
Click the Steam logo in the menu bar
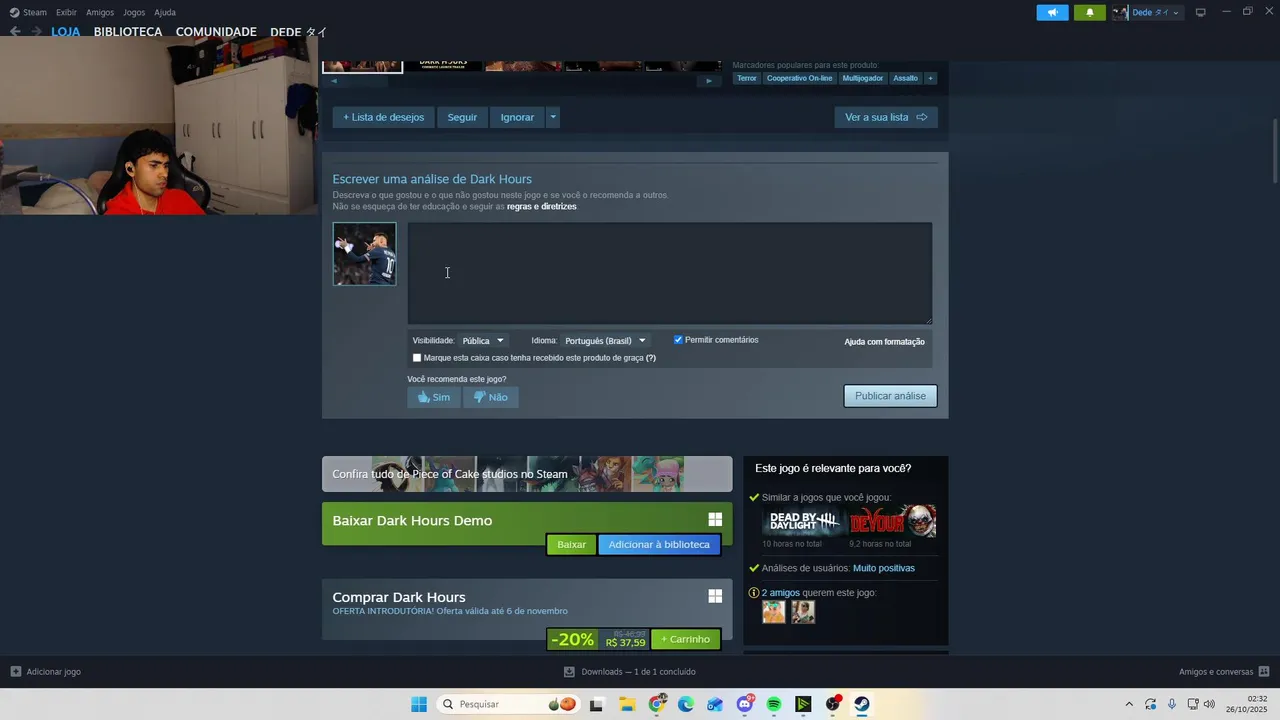point(14,12)
